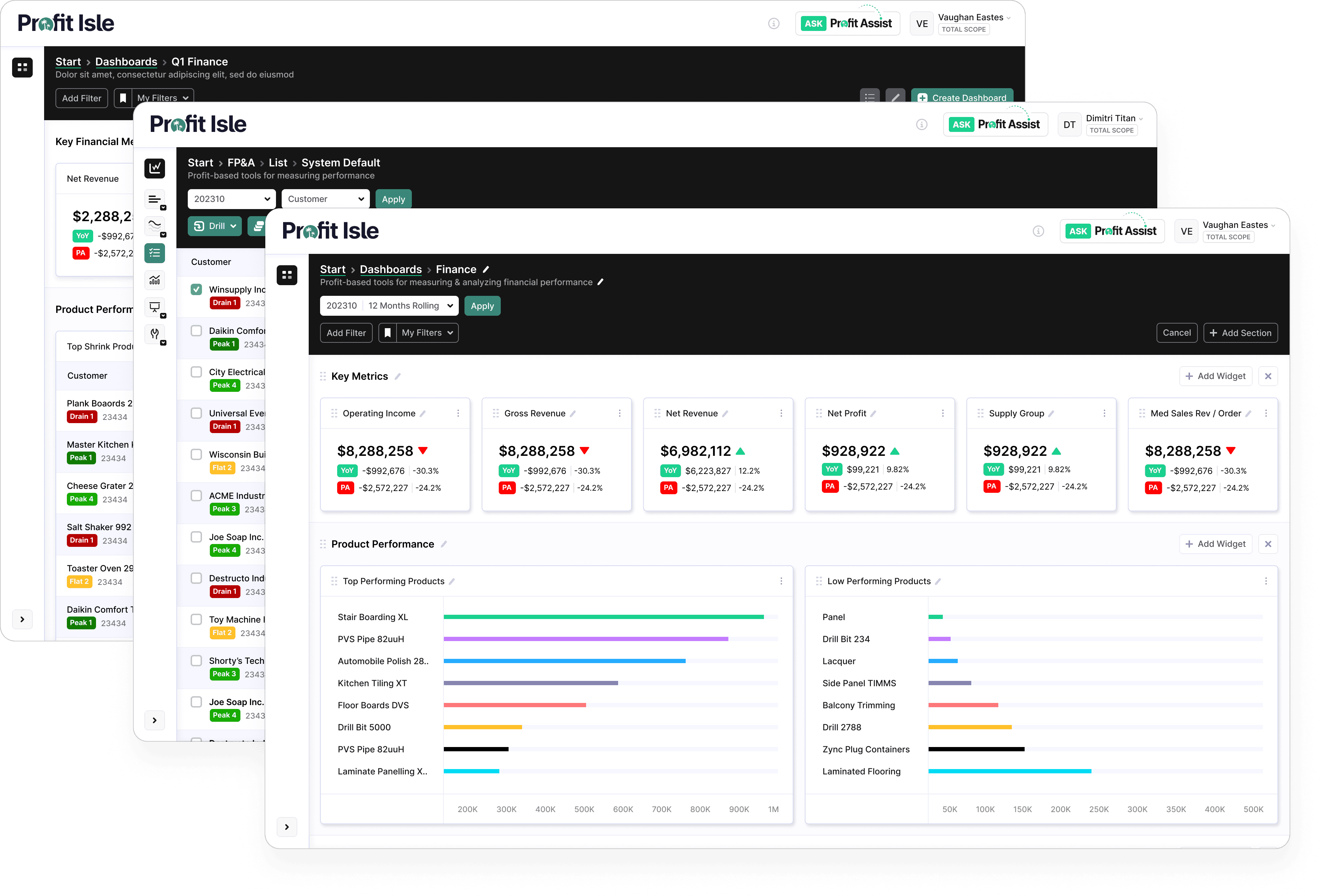This screenshot has height=896, width=1323.
Task: Uncheck the Winsupply Inc checkbox
Action: (196, 289)
